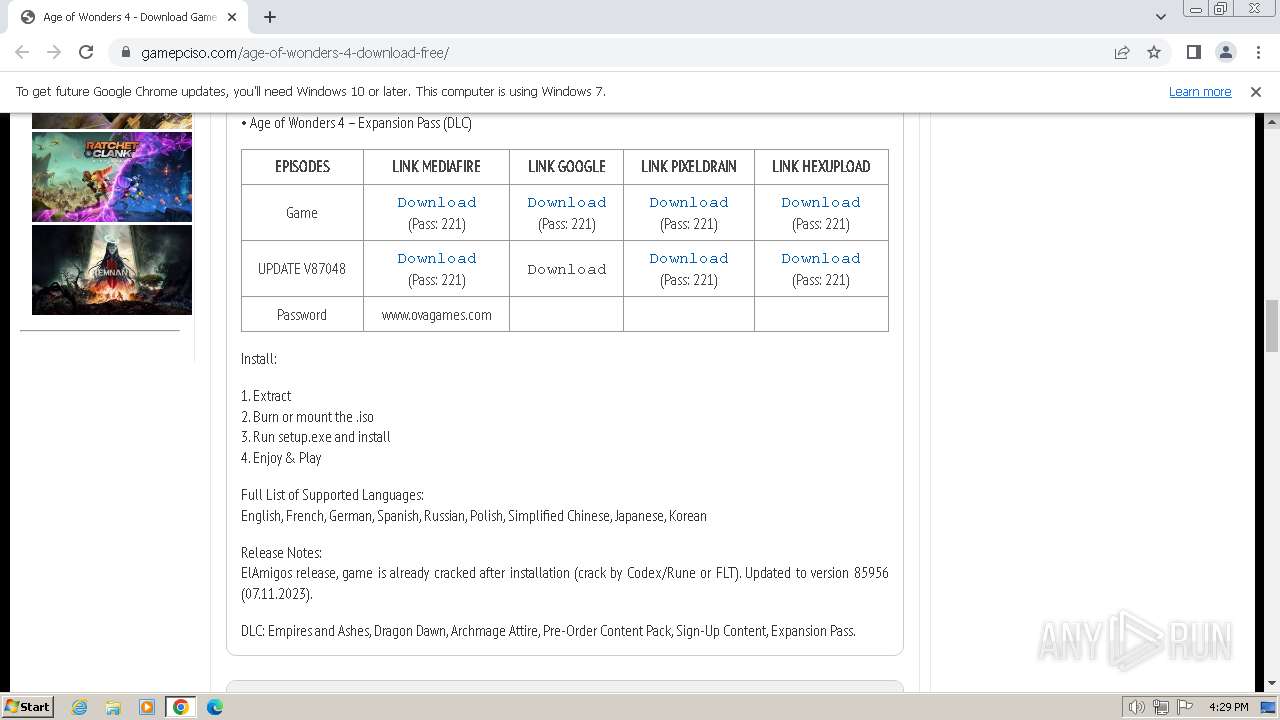Download Game via Pixeldrain link
Image resolution: width=1280 pixels, height=720 pixels.
tap(689, 202)
